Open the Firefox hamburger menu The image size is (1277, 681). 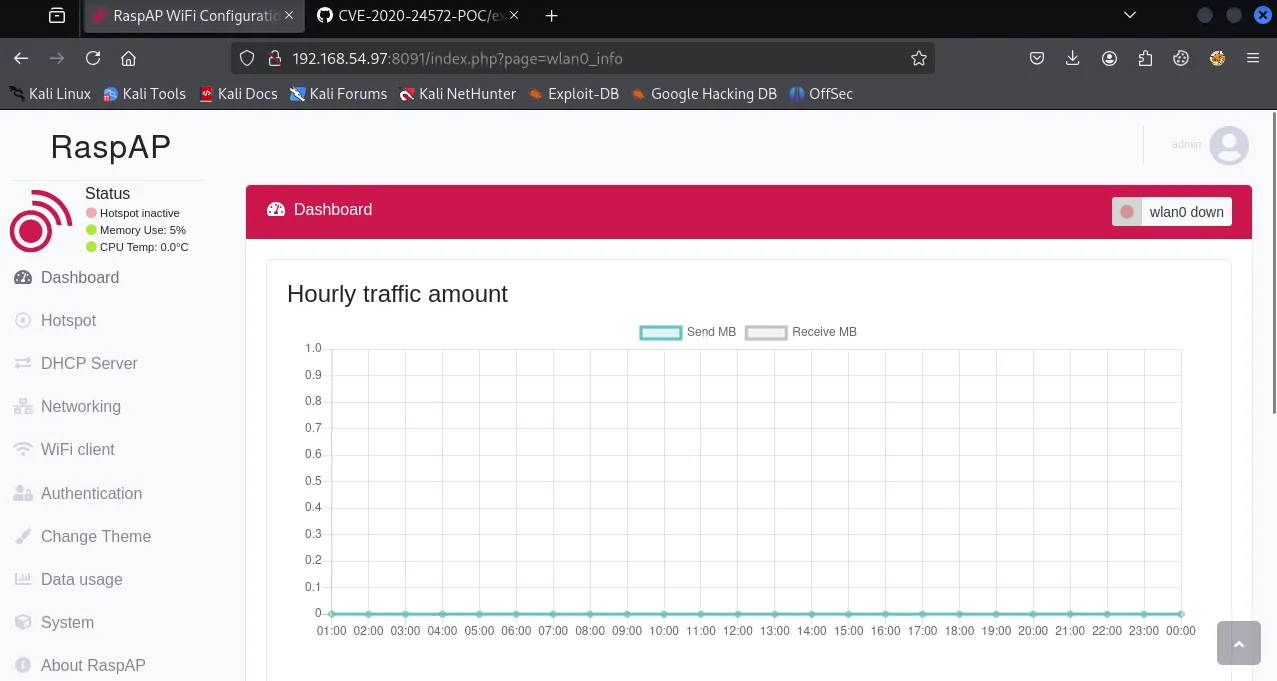click(1252, 58)
